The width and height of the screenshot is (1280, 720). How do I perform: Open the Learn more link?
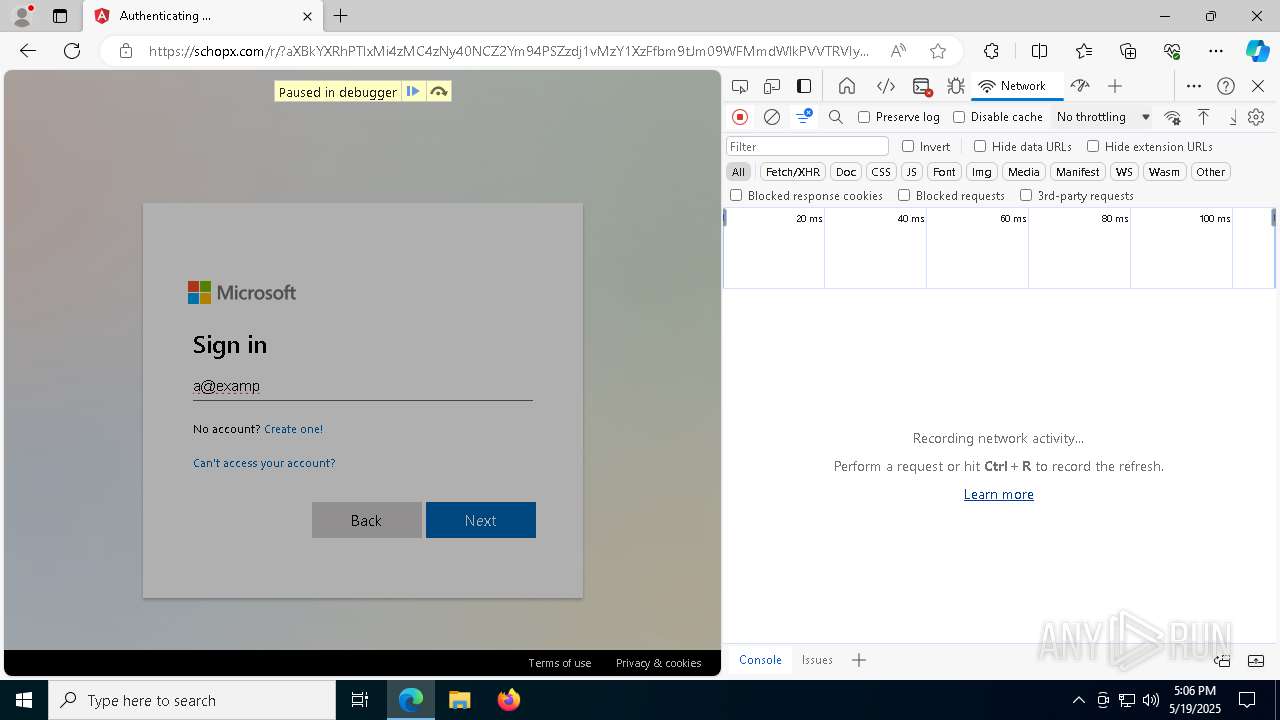point(998,494)
